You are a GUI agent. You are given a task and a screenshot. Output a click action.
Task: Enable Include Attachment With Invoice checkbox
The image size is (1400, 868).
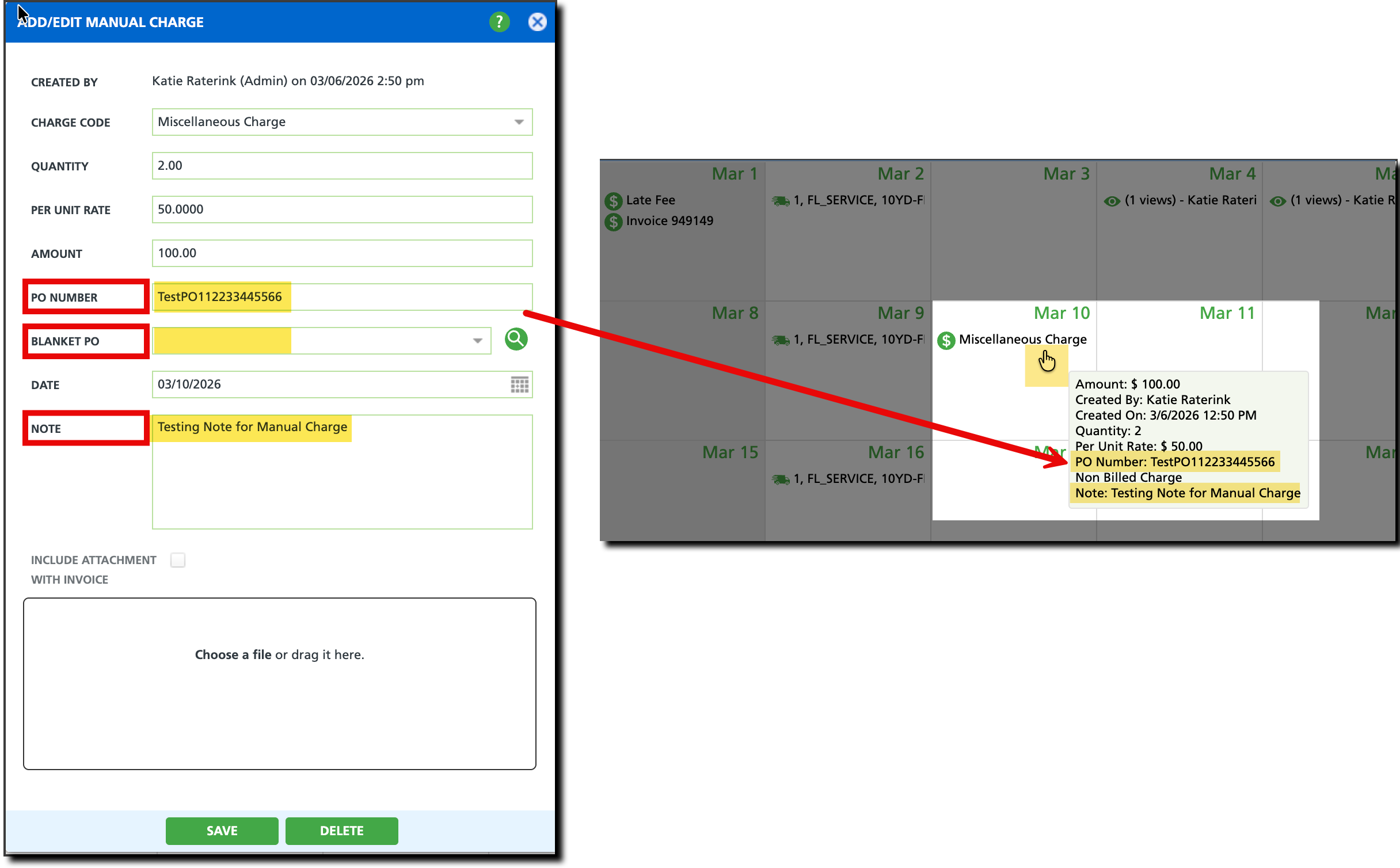[178, 560]
